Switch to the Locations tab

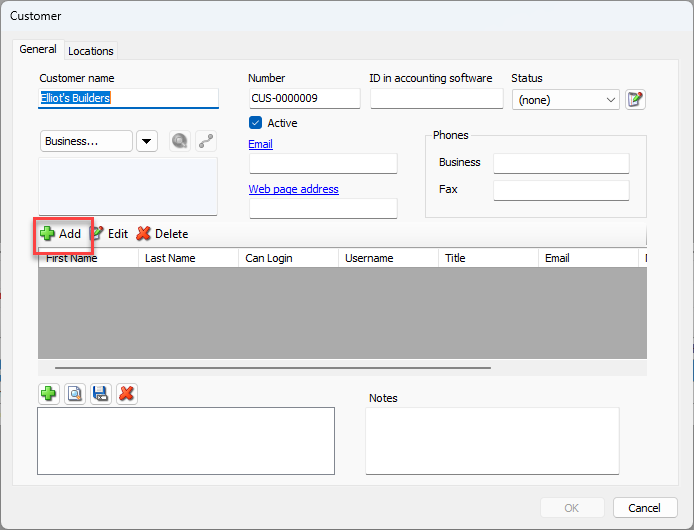click(x=91, y=51)
